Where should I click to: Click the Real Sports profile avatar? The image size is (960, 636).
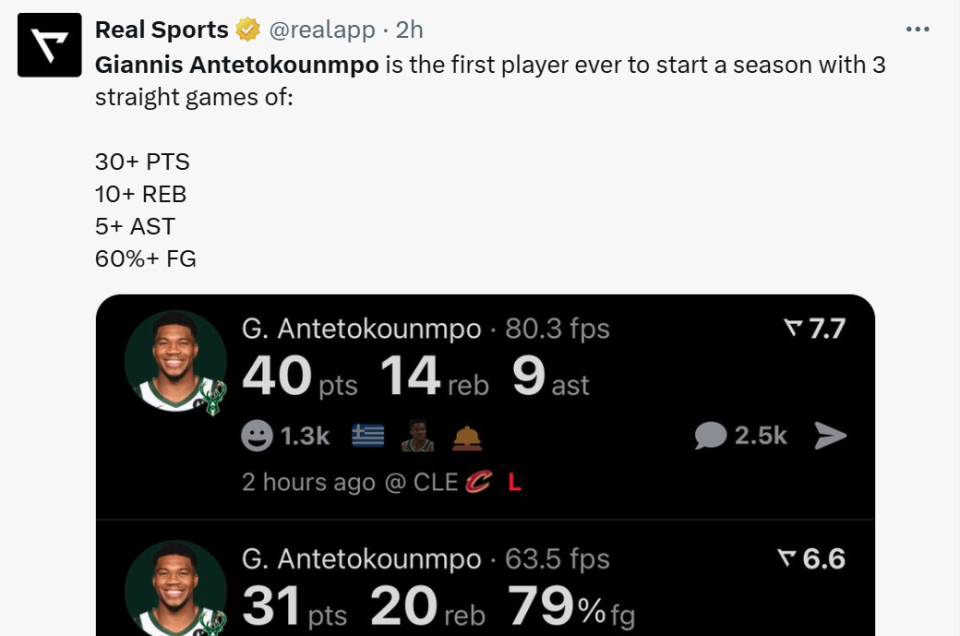[x=49, y=45]
